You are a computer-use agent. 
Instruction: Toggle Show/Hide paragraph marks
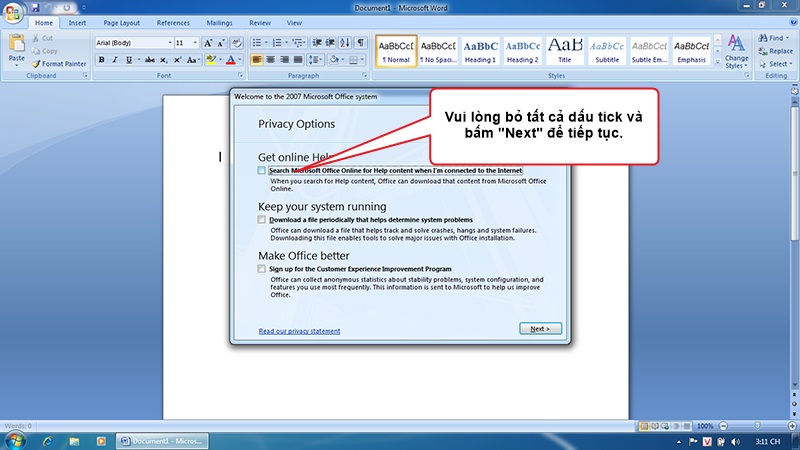[361, 43]
